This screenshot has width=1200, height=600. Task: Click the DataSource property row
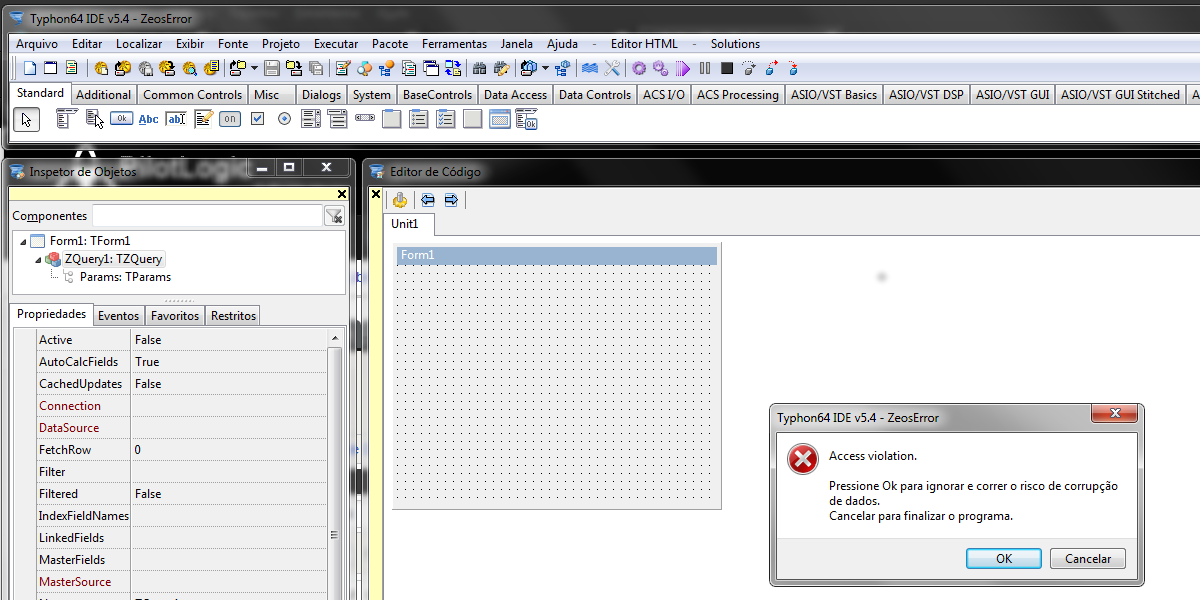(x=183, y=428)
